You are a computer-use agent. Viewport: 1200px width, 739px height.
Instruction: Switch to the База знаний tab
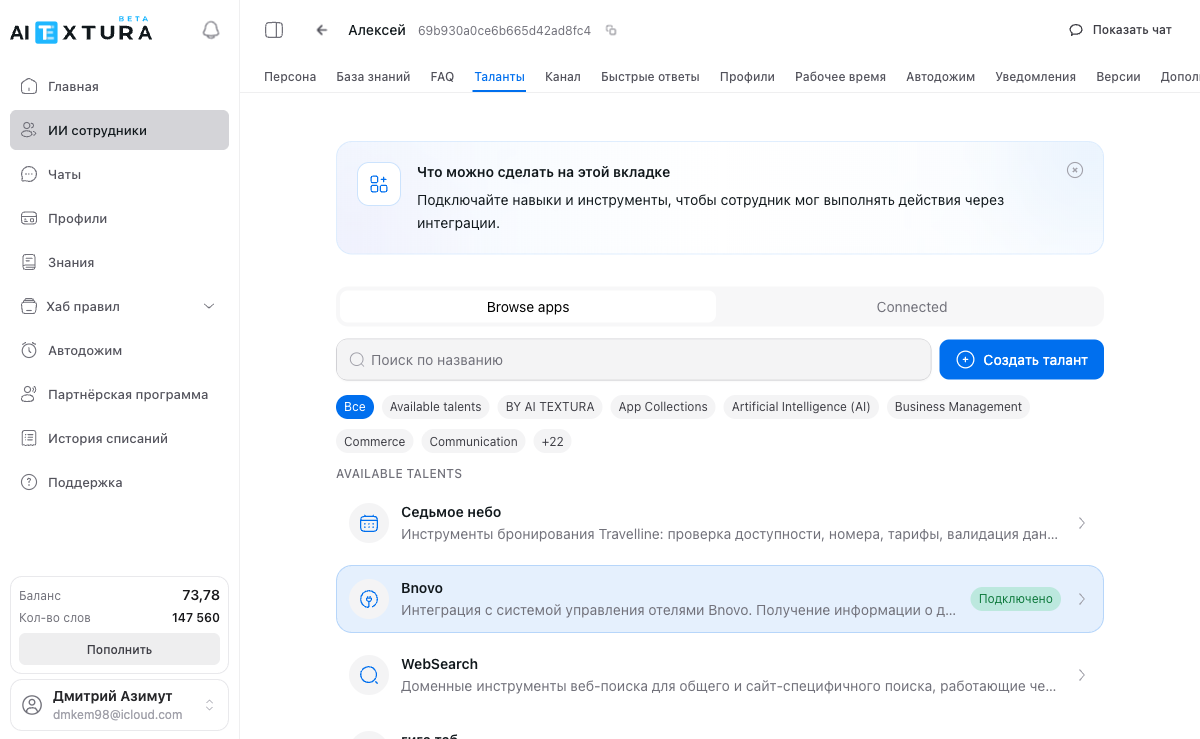click(x=373, y=76)
